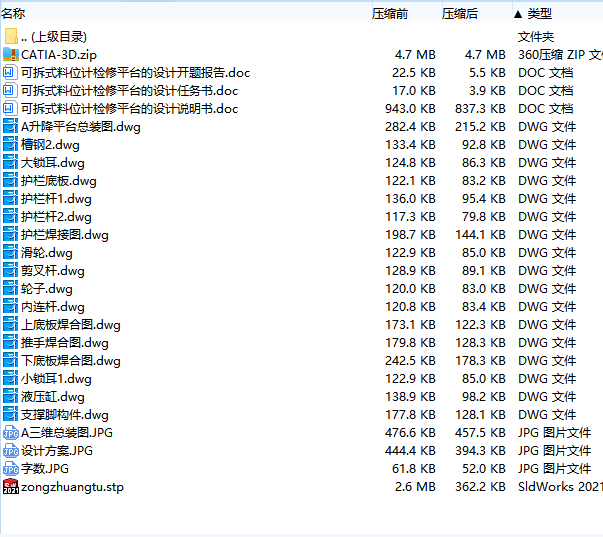The image size is (603, 537).
Task: Click the JPG icon beside 设计方案.JPG
Action: [x=11, y=451]
